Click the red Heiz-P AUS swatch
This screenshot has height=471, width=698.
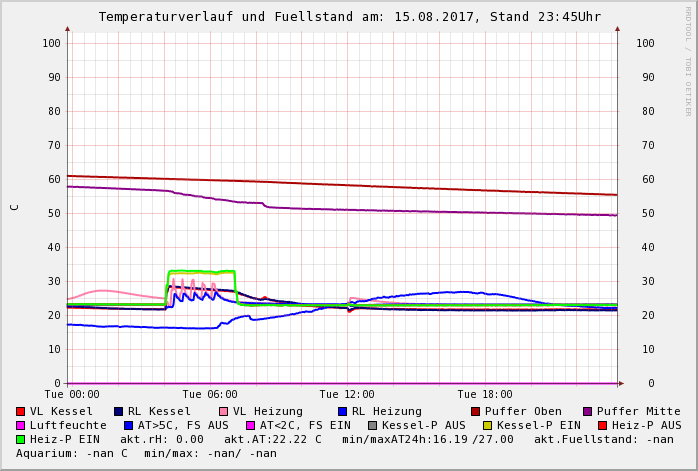(x=601, y=425)
